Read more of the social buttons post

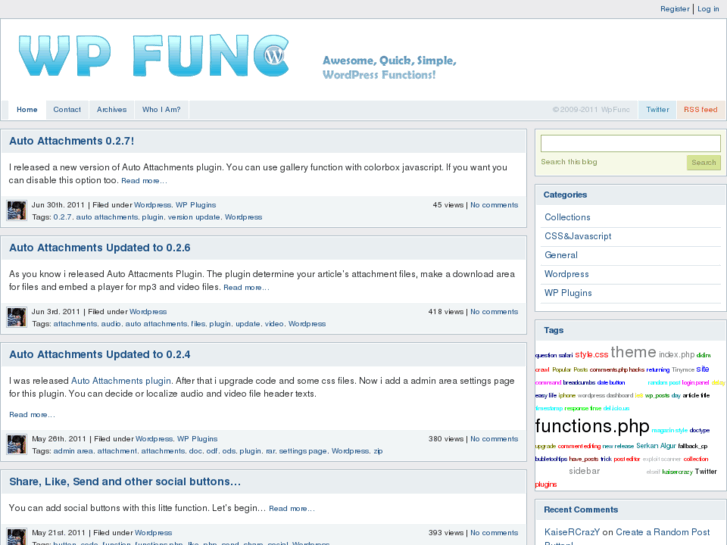[x=292, y=508]
